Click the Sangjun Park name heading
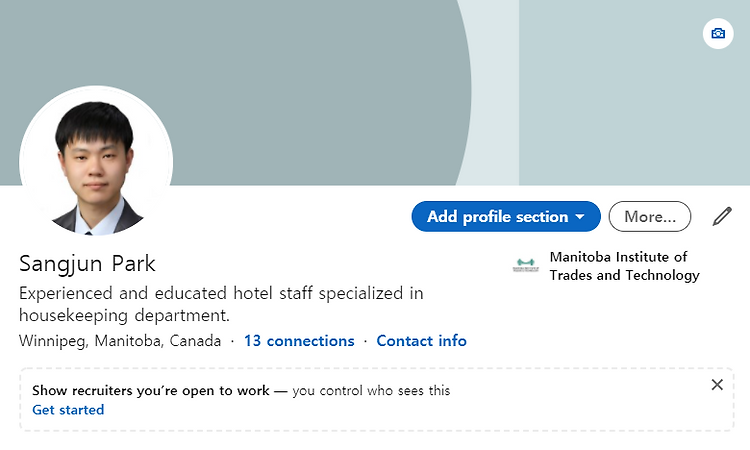This screenshot has width=750, height=450. coord(87,263)
